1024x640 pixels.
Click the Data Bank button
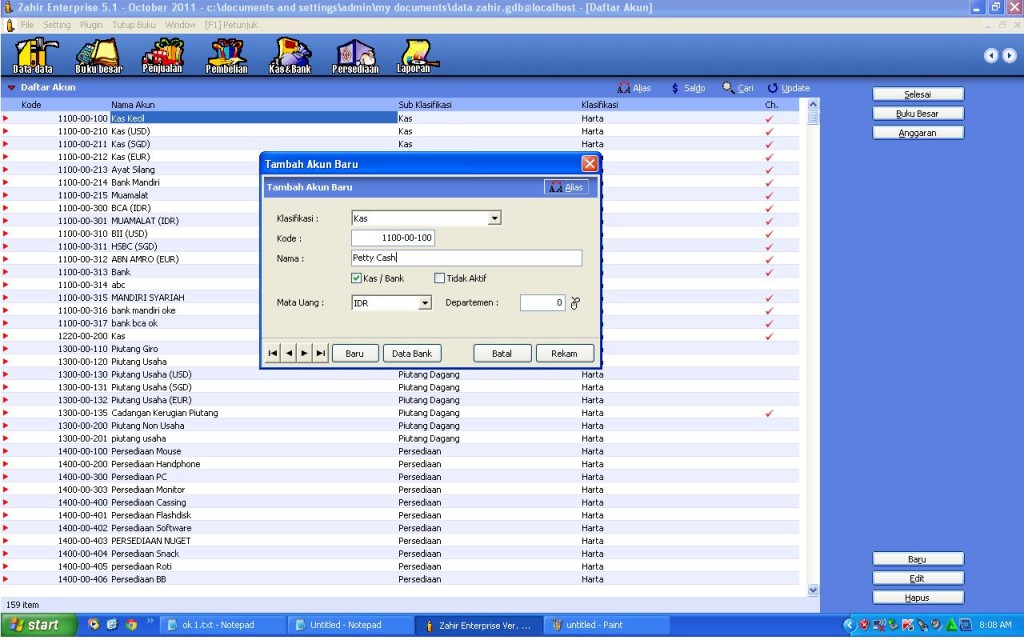click(x=412, y=353)
